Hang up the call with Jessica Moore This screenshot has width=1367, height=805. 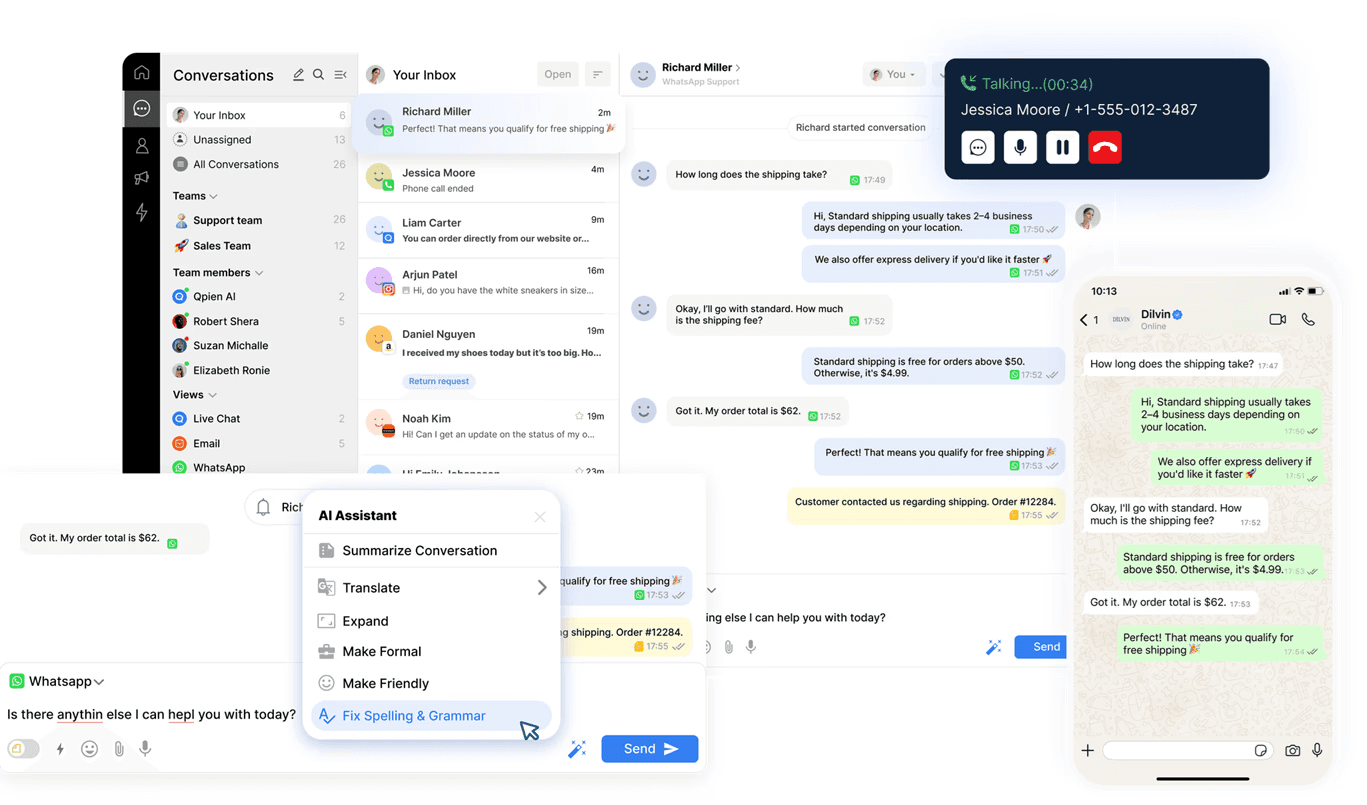coord(1104,147)
